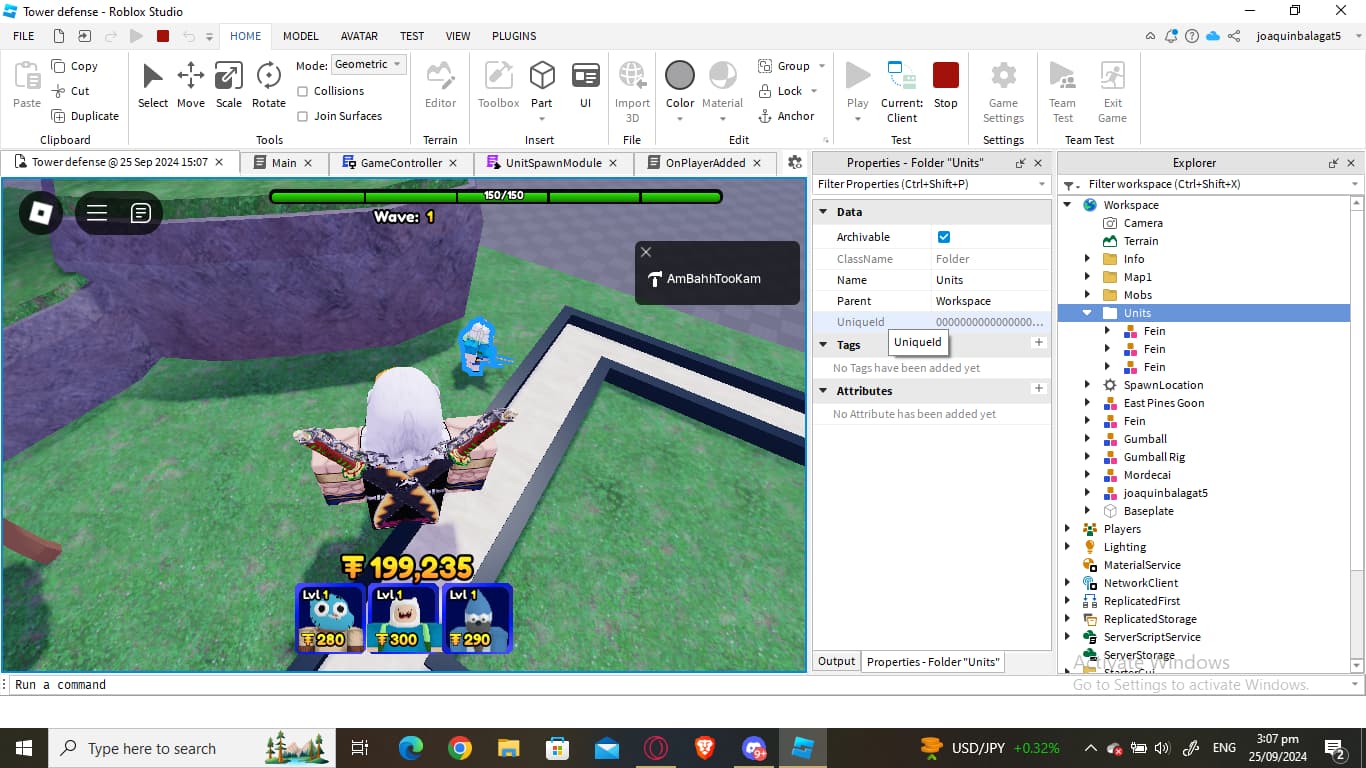
Task: Open the Mode Geometric dropdown
Action: 368,64
